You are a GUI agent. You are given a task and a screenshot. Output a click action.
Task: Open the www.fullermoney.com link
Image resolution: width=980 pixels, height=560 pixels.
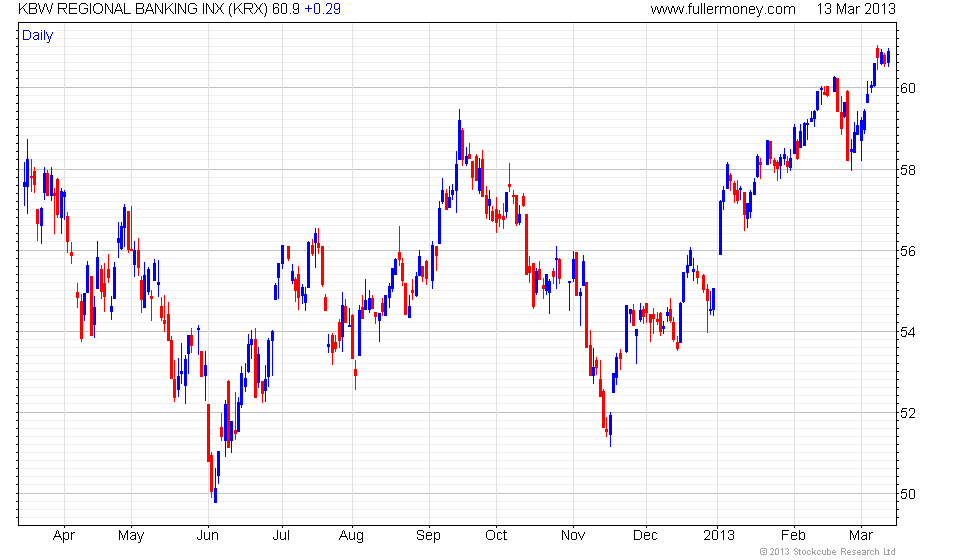[x=722, y=9]
